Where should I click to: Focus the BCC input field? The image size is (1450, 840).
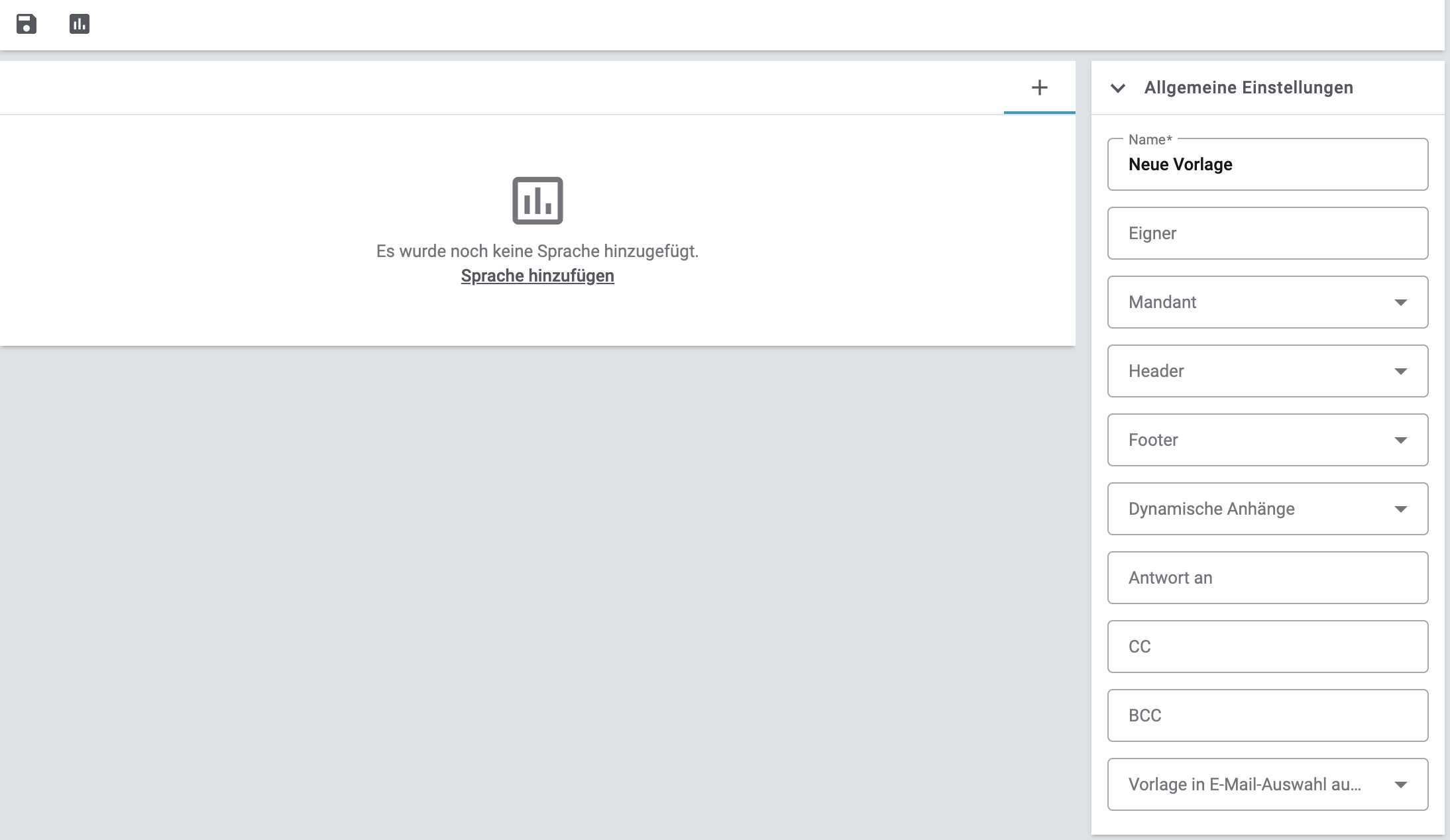(x=1267, y=715)
